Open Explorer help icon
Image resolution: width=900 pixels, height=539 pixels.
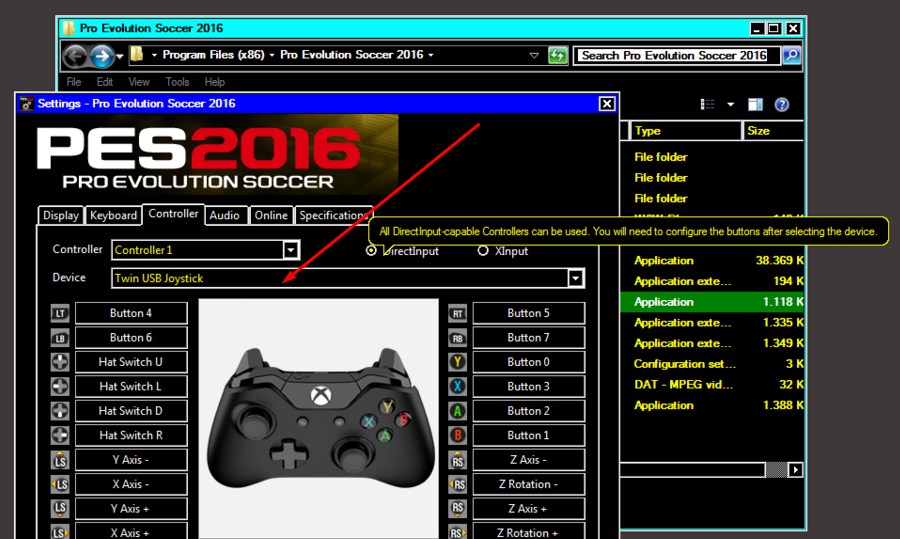[781, 104]
